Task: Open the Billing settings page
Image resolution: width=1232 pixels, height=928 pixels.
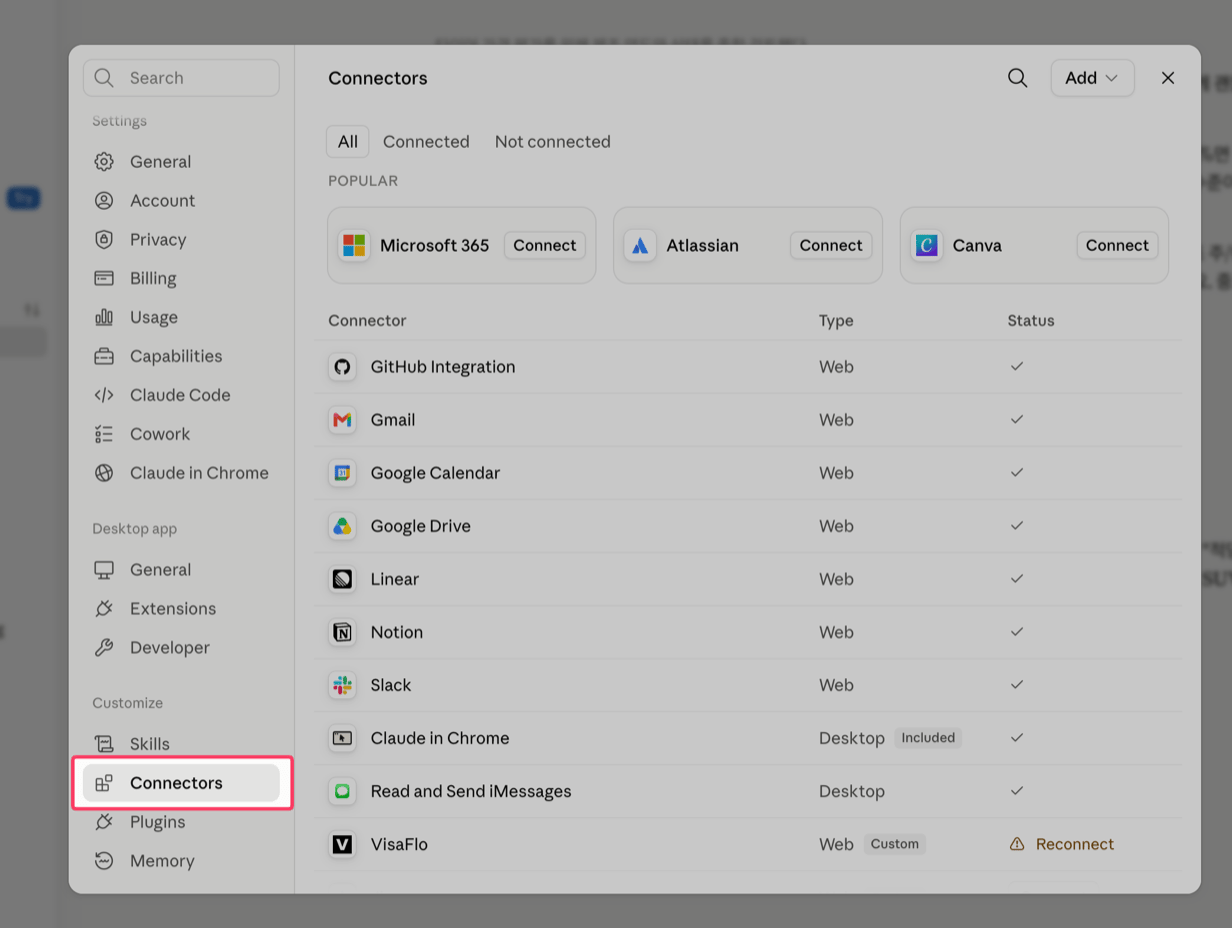Action: (x=181, y=278)
